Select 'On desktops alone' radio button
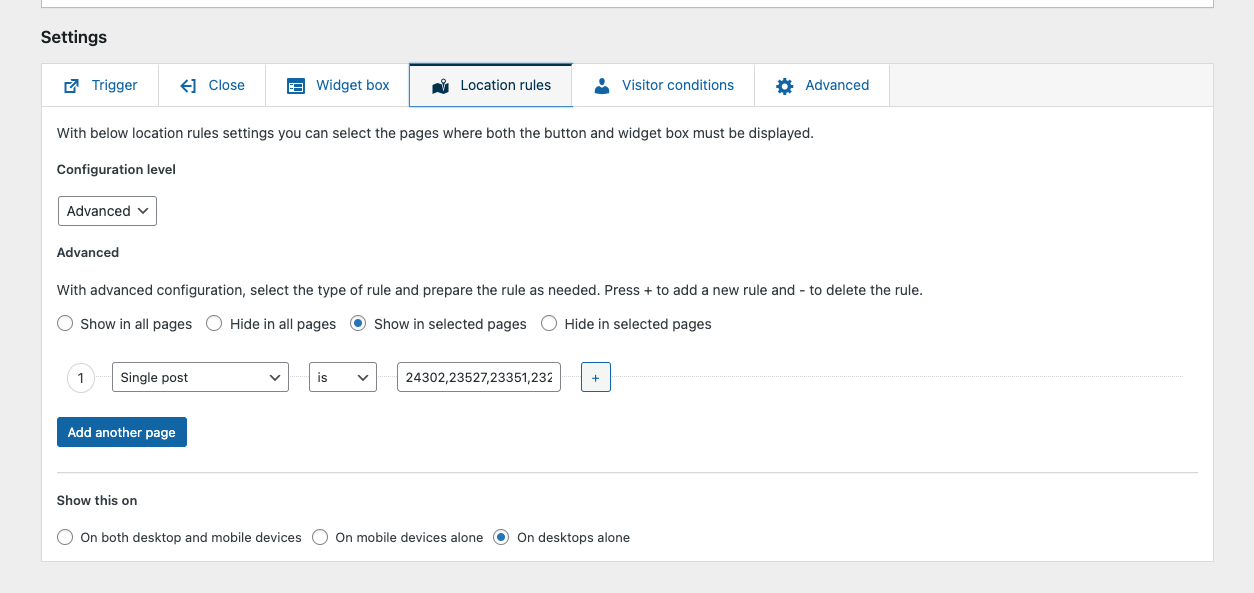 [x=502, y=538]
